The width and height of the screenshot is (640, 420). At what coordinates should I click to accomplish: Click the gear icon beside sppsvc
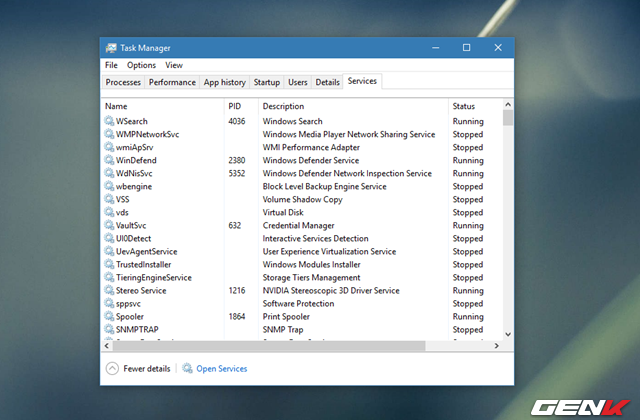pyautogui.click(x=109, y=303)
